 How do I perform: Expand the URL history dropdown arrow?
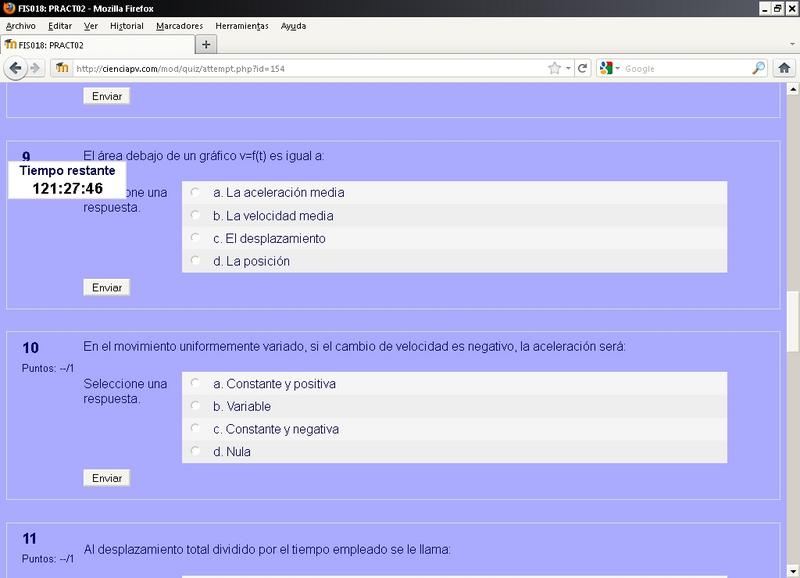click(569, 68)
